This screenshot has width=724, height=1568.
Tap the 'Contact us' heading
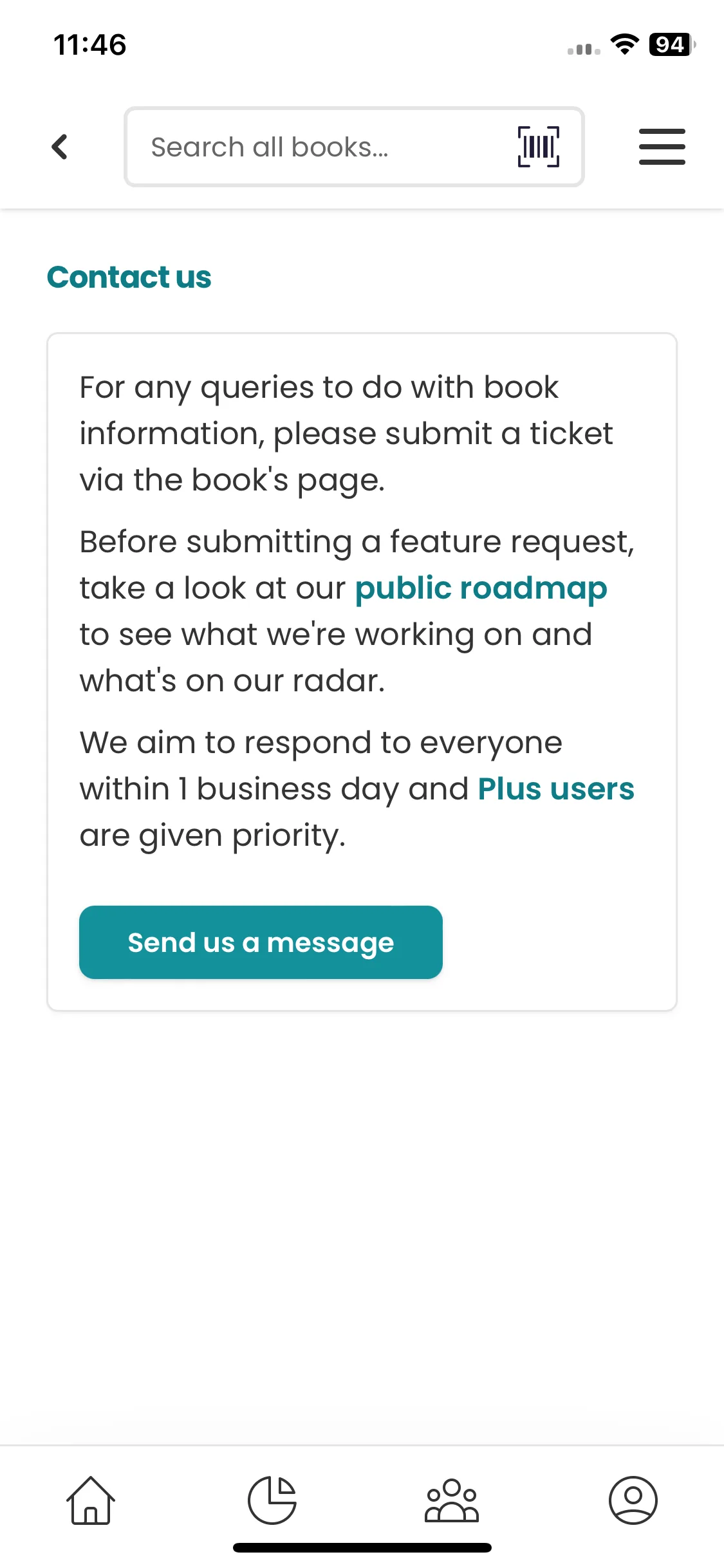(x=129, y=277)
